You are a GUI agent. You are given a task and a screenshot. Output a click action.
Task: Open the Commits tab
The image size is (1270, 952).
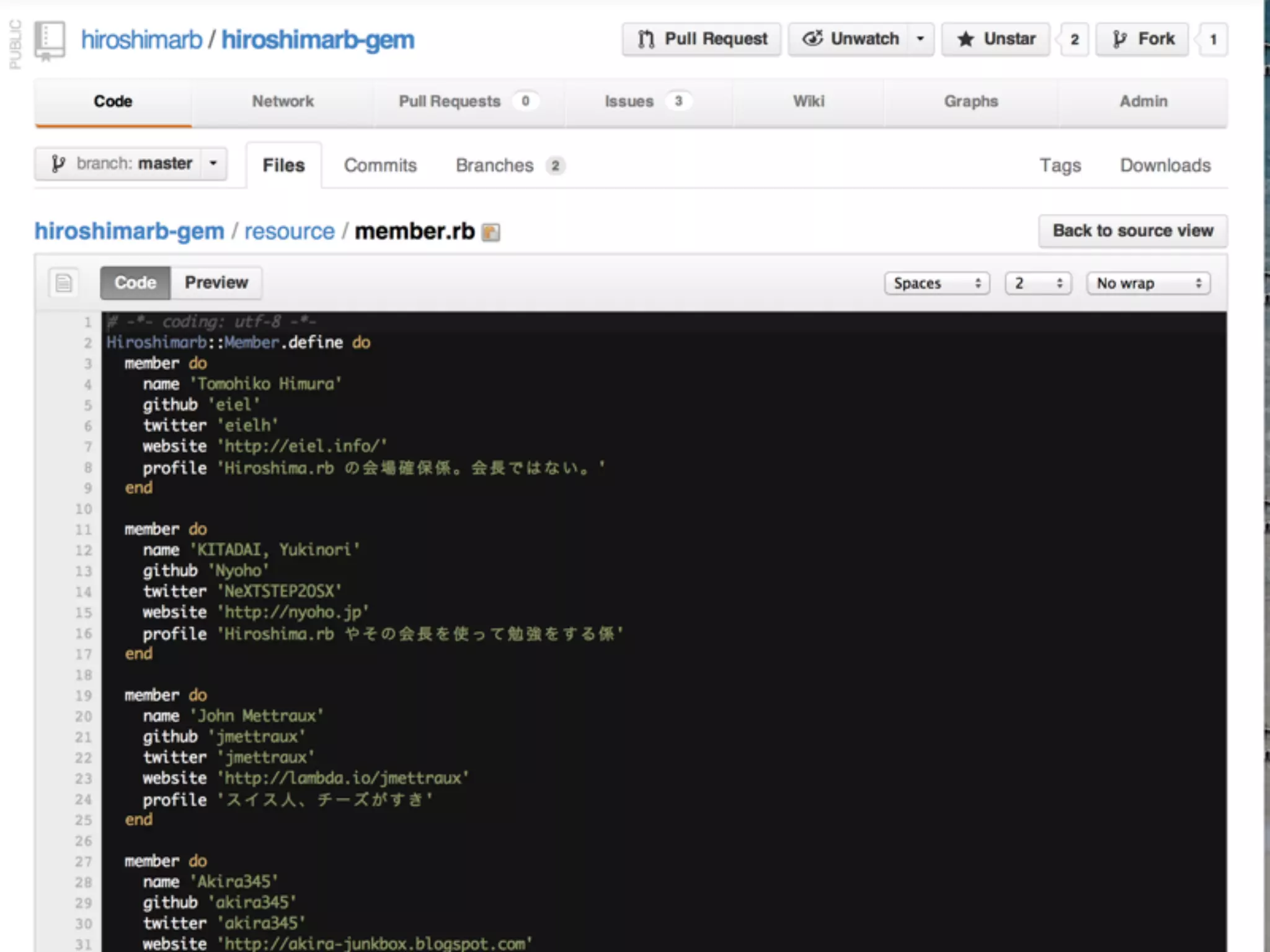pyautogui.click(x=380, y=165)
